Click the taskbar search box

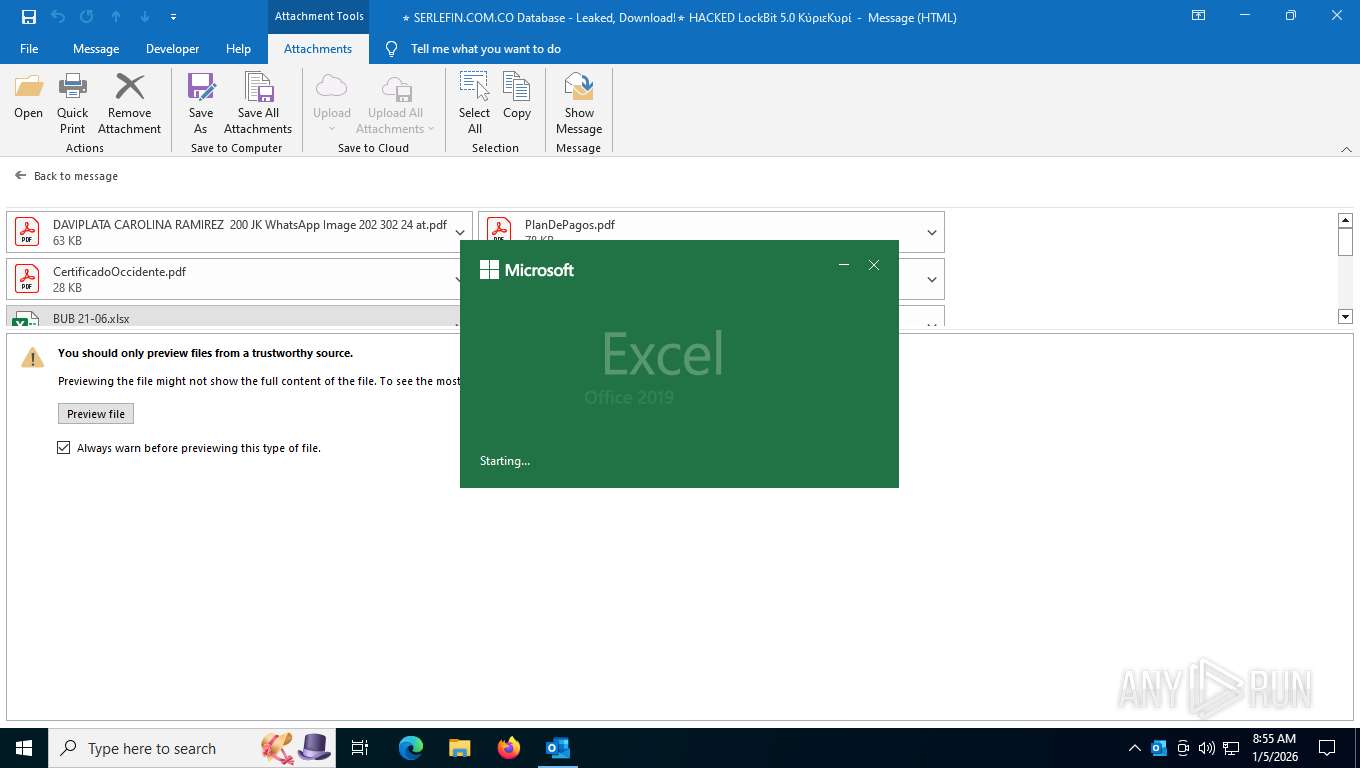192,748
